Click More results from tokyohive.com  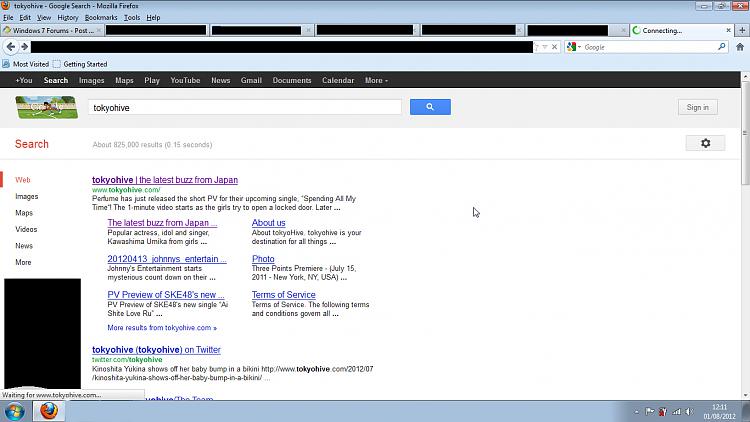point(162,328)
